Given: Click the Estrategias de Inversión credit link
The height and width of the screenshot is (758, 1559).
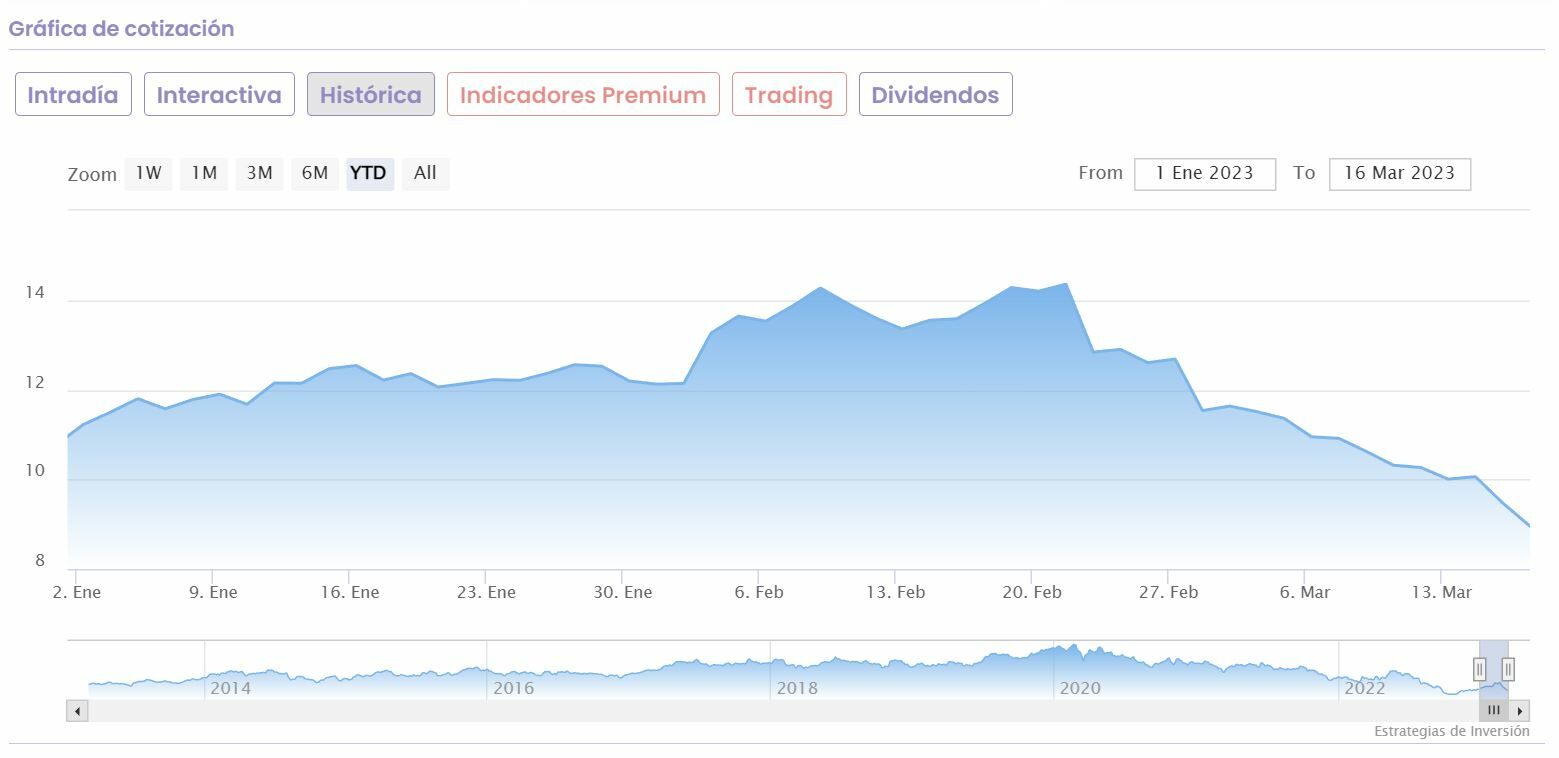Looking at the screenshot, I should (1451, 731).
